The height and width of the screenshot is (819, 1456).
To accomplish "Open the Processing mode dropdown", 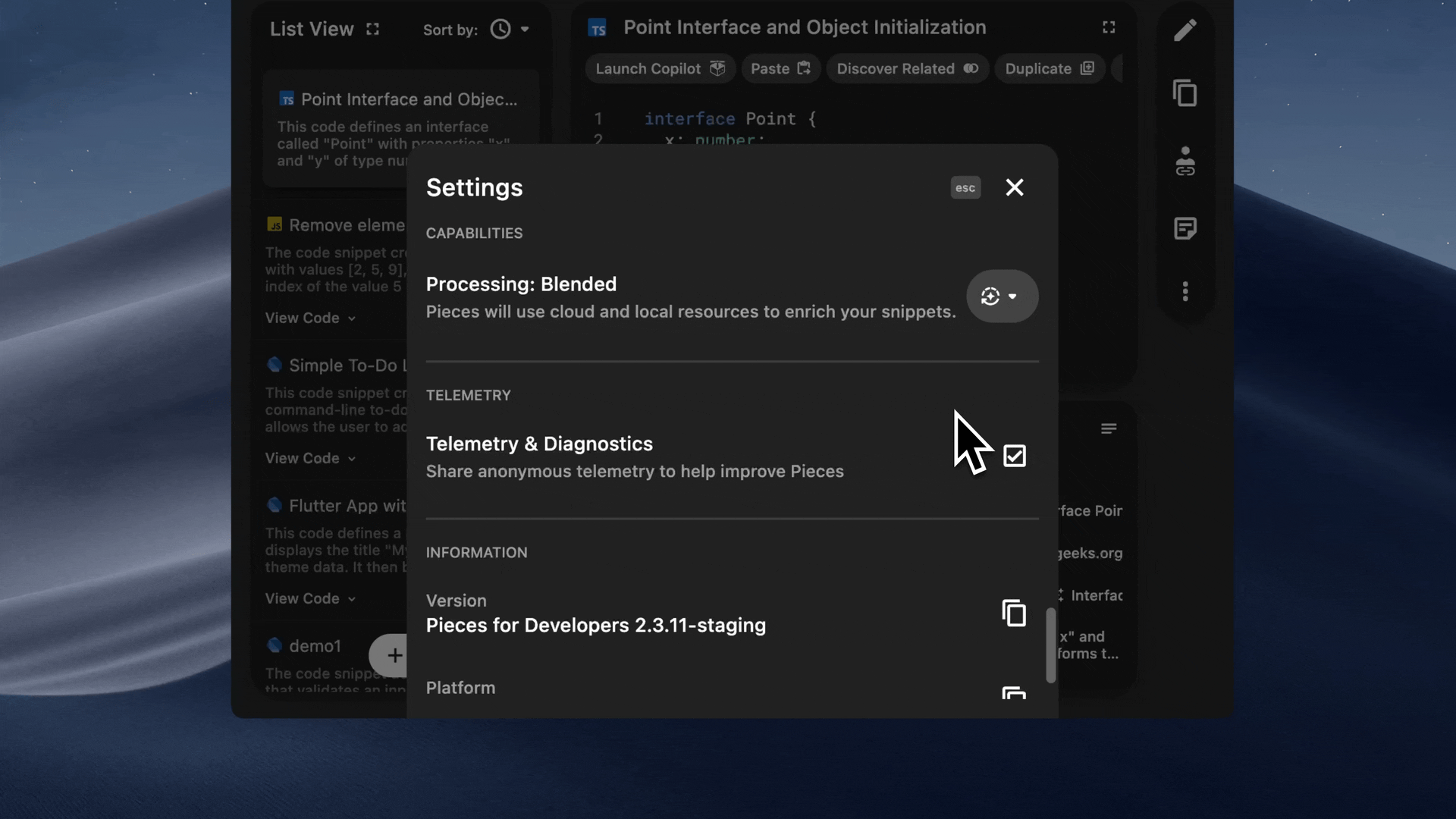I will tap(1001, 297).
